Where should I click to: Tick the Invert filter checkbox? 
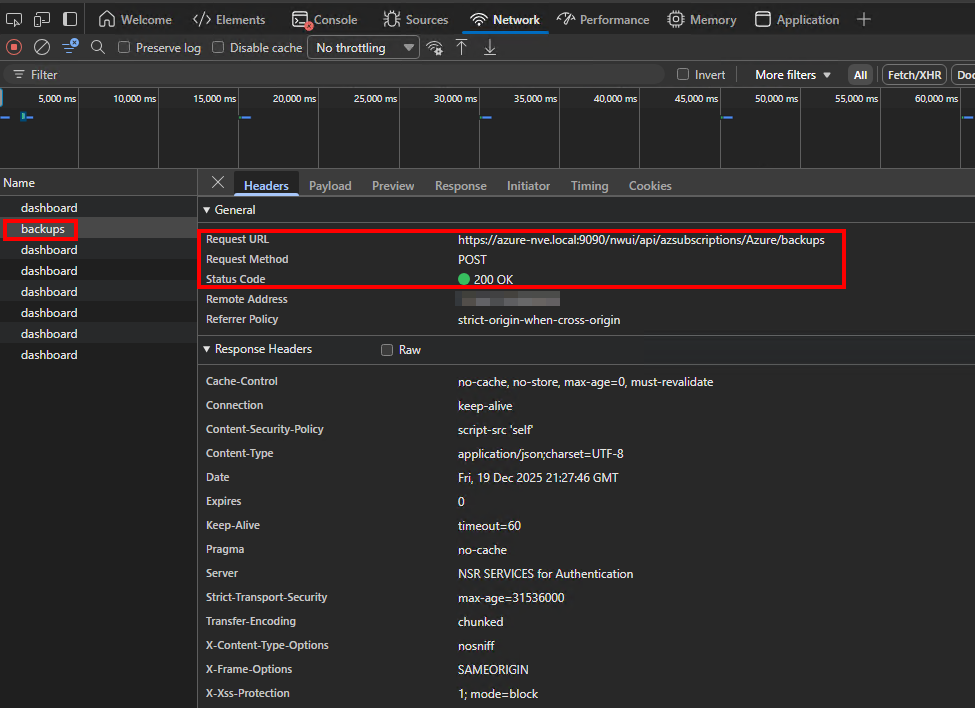click(x=683, y=75)
